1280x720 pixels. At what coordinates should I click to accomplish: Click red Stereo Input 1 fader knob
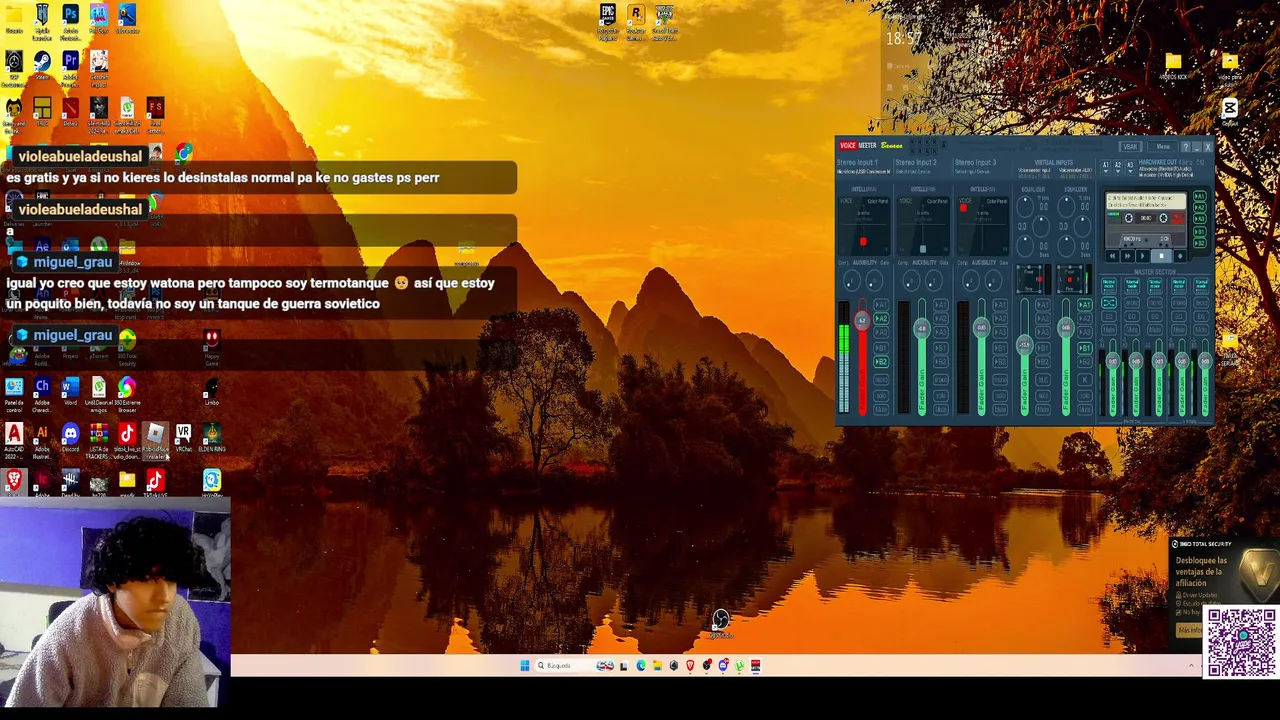coord(862,319)
